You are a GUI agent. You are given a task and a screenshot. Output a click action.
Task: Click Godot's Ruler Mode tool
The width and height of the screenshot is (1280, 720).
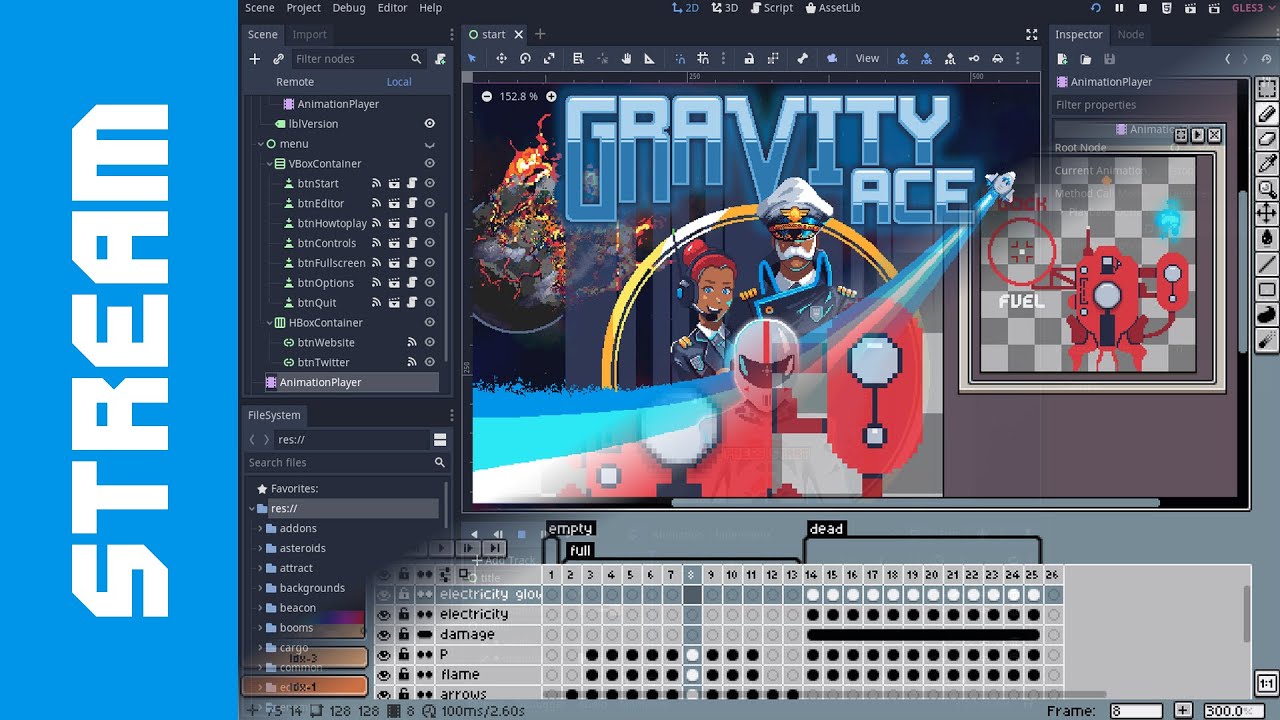pos(650,58)
